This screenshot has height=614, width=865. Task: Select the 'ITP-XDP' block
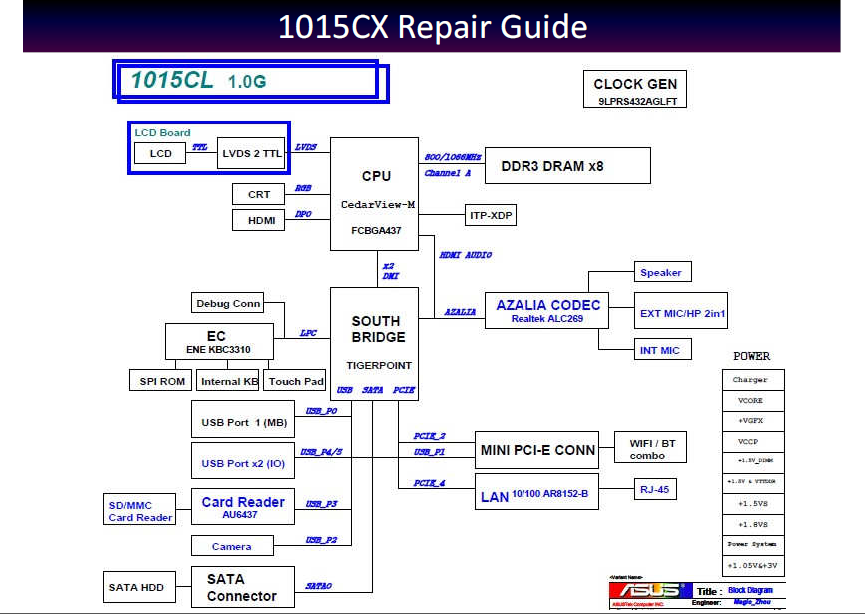(491, 215)
